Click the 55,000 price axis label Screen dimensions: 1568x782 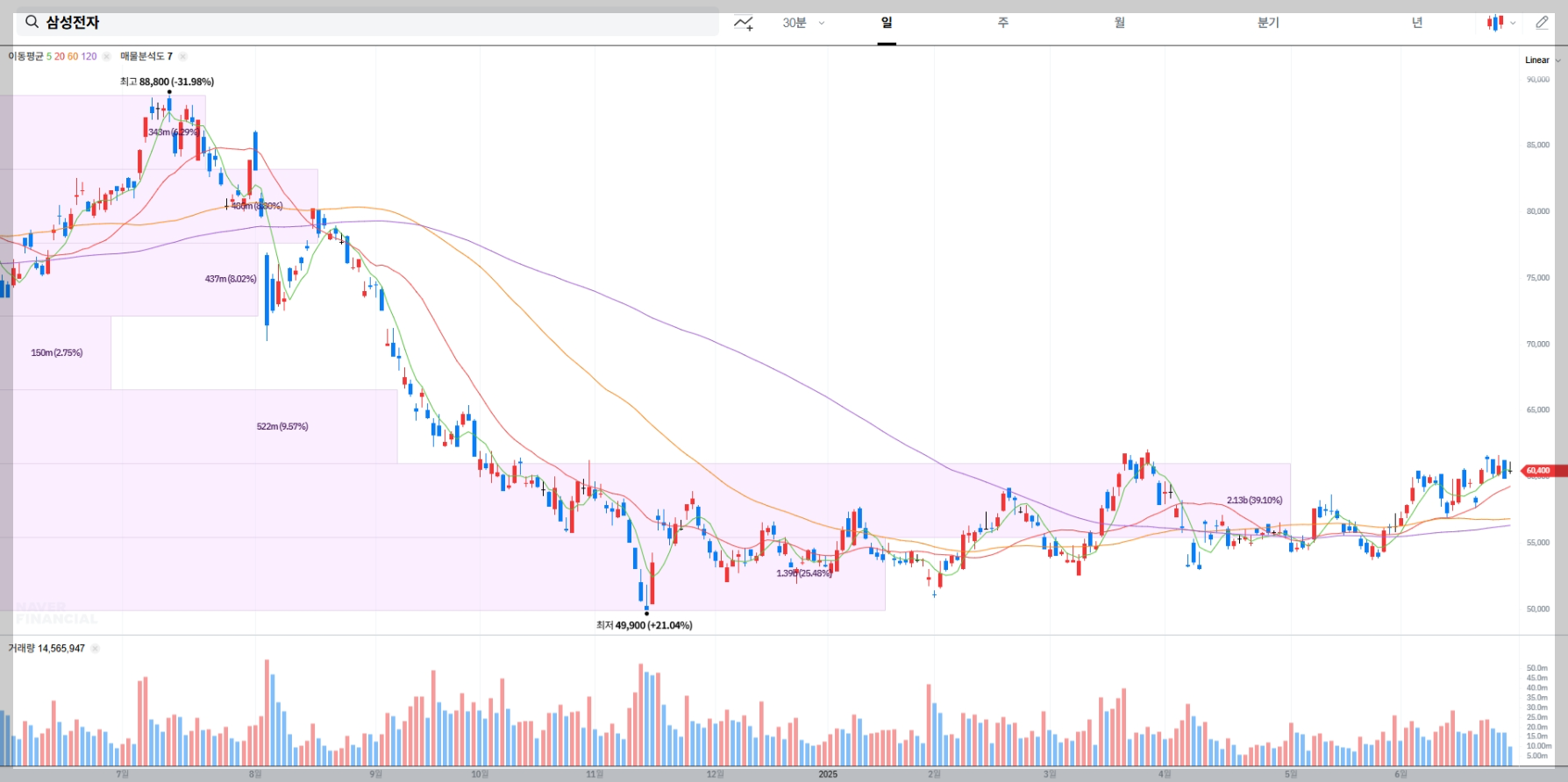1537,543
